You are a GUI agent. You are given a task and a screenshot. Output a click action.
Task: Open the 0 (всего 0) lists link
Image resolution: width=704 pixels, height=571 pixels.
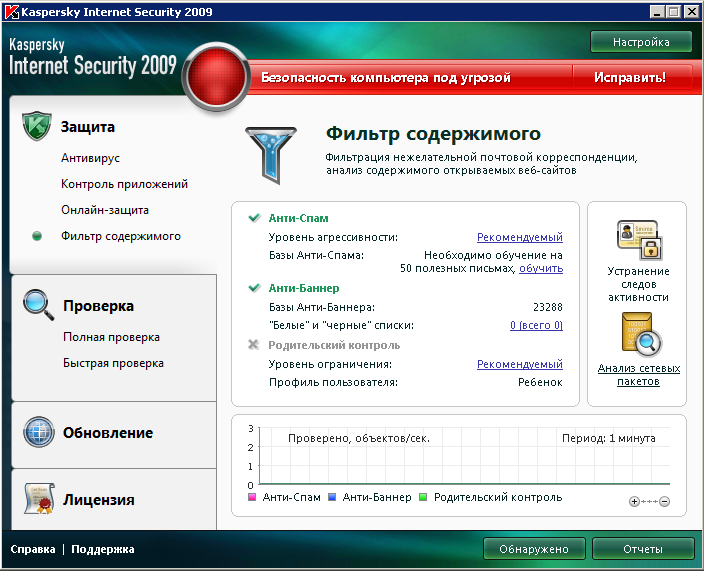pyautogui.click(x=536, y=325)
